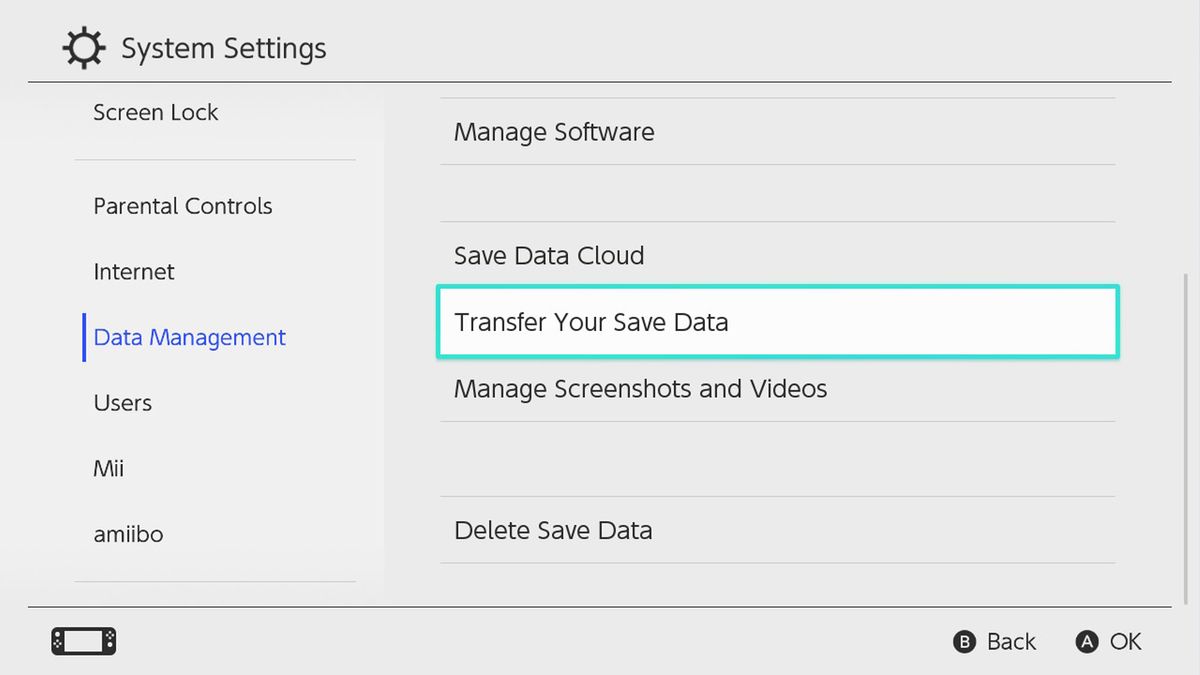Open Save Data Cloud

point(548,255)
